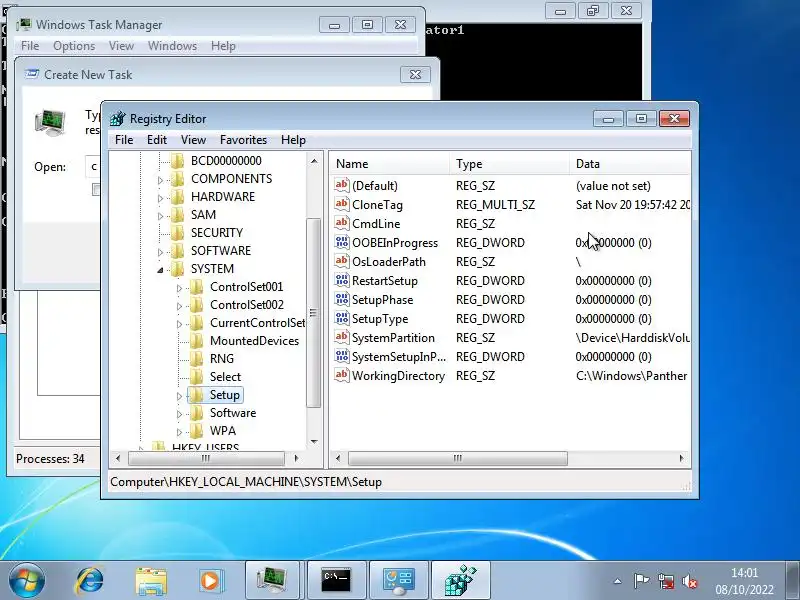Click the Action Center flag tray icon
Screen dimensions: 800x600
(x=641, y=581)
